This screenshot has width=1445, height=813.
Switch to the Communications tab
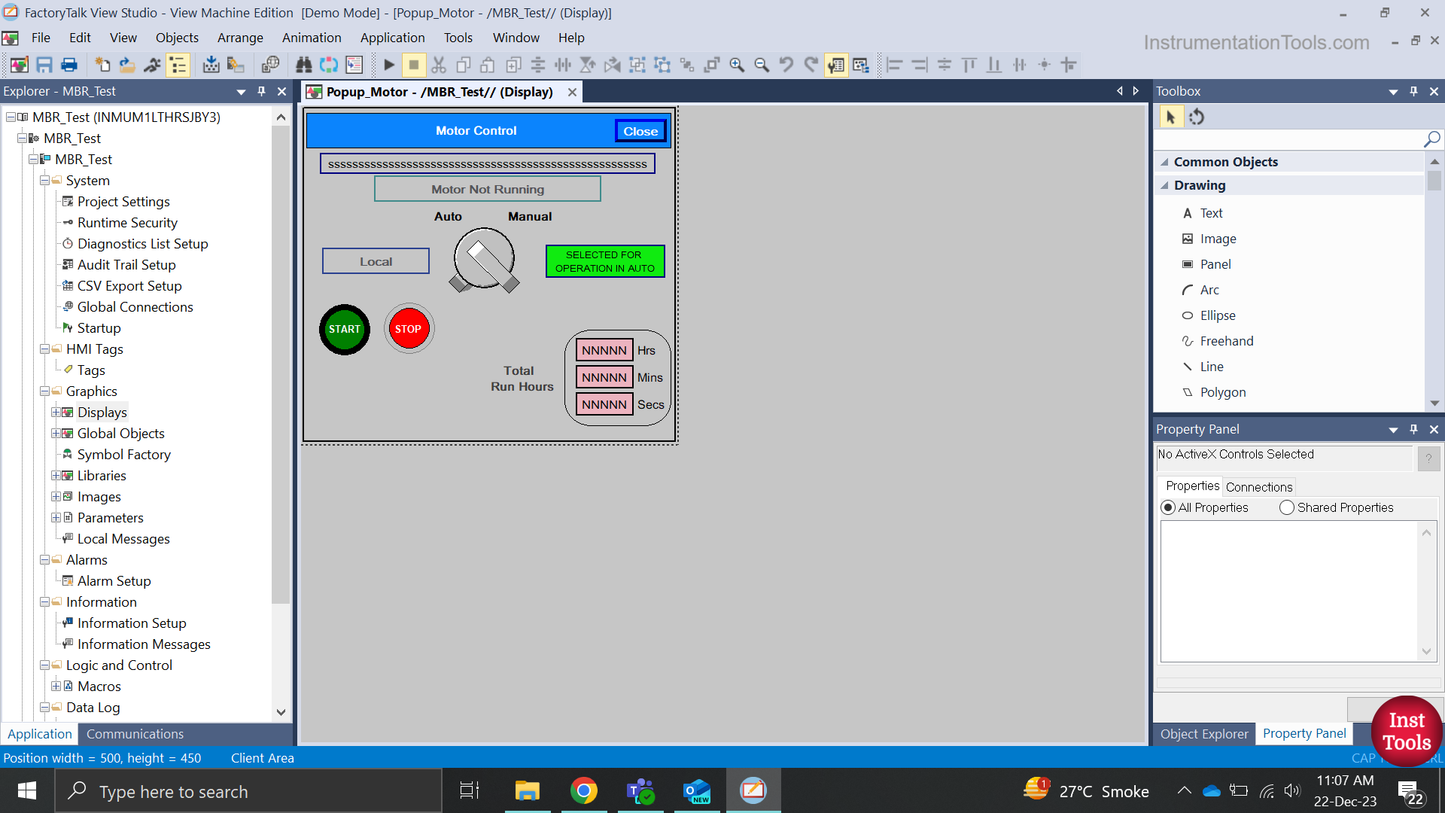pyautogui.click(x=135, y=734)
